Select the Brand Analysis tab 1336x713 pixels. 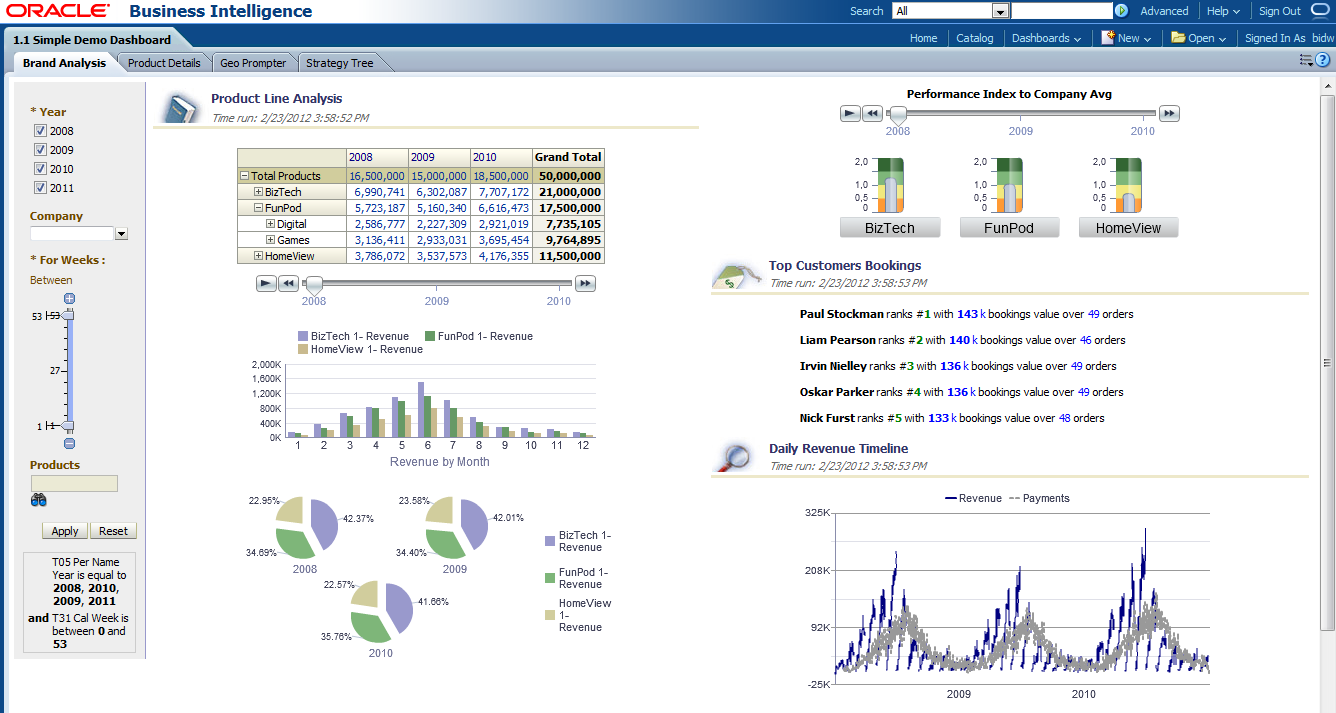coord(64,63)
